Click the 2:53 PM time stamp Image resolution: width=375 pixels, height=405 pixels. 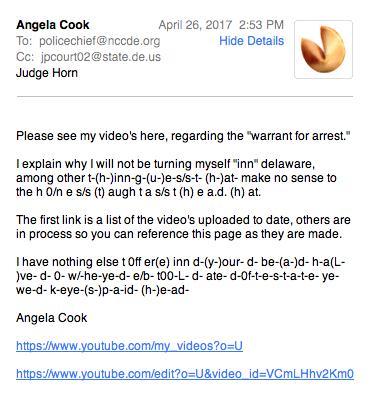pyautogui.click(x=261, y=25)
